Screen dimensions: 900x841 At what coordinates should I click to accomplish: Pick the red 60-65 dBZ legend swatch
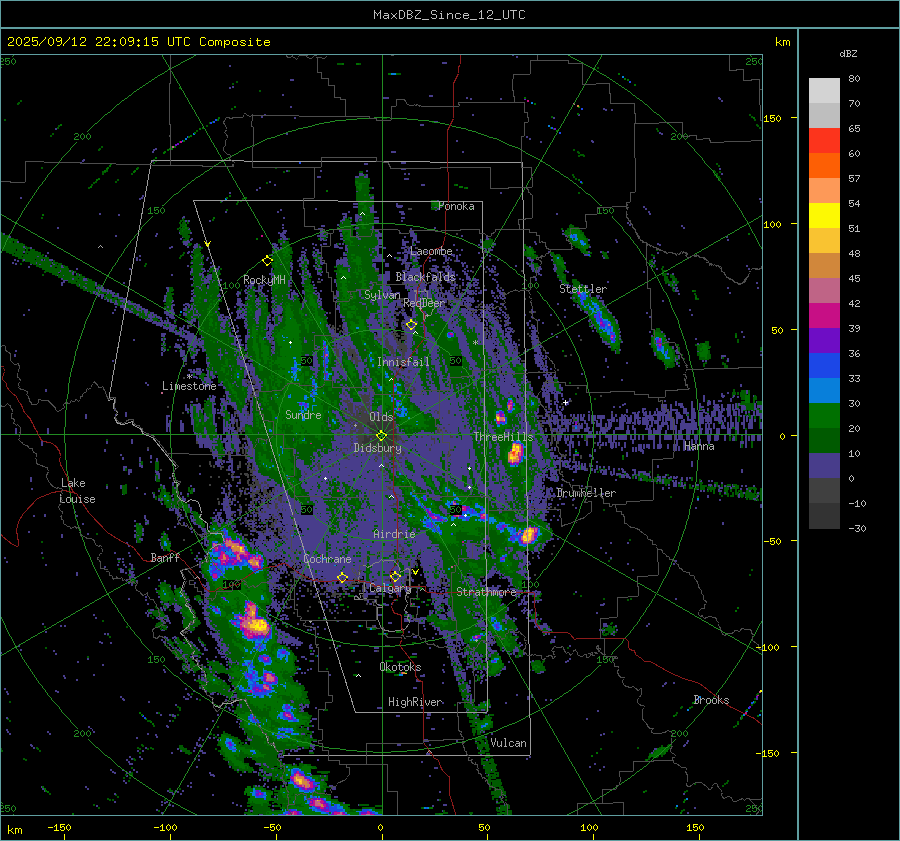[x=824, y=141]
